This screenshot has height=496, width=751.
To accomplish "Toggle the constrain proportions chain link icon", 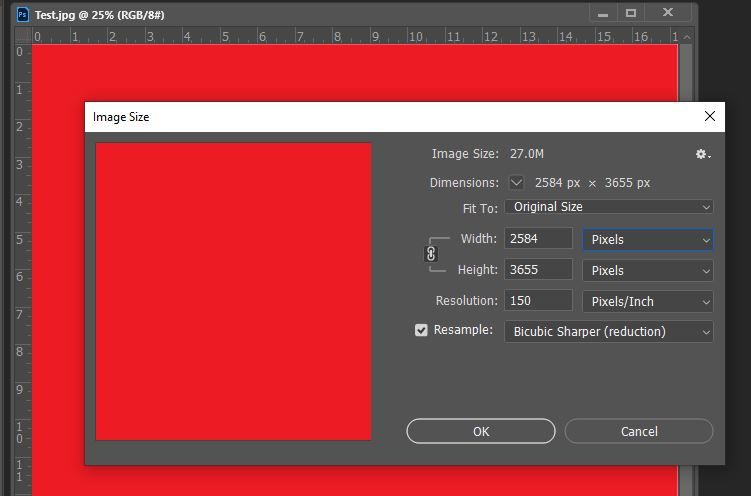I will pyautogui.click(x=431, y=254).
